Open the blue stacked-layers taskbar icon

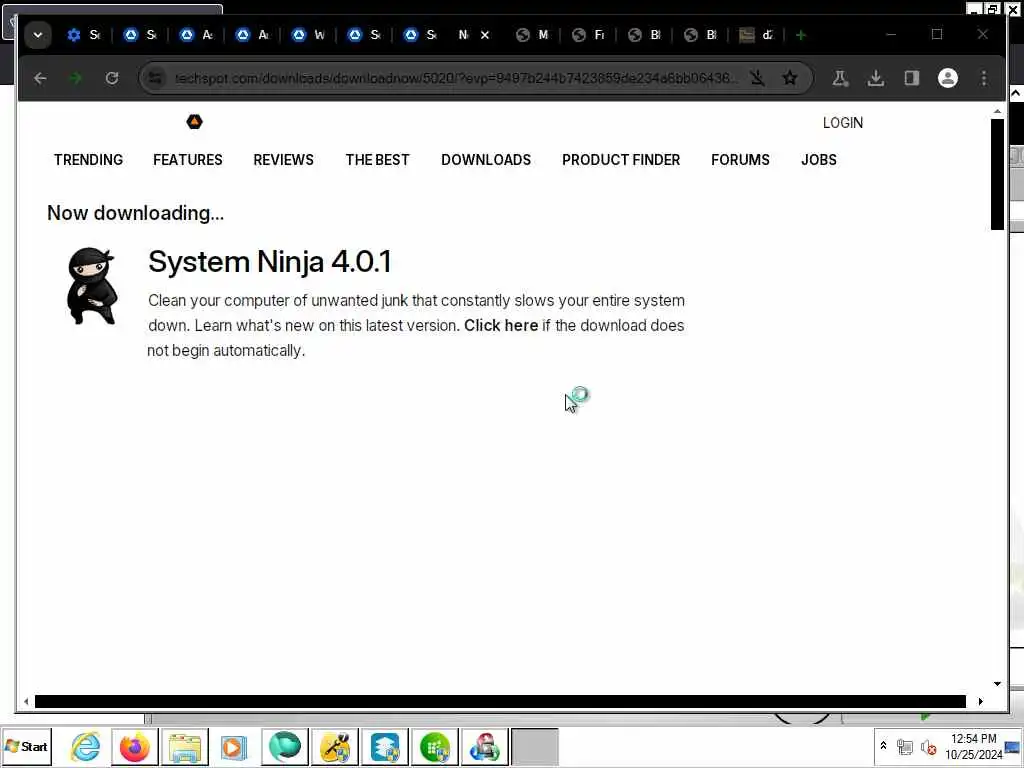(385, 746)
